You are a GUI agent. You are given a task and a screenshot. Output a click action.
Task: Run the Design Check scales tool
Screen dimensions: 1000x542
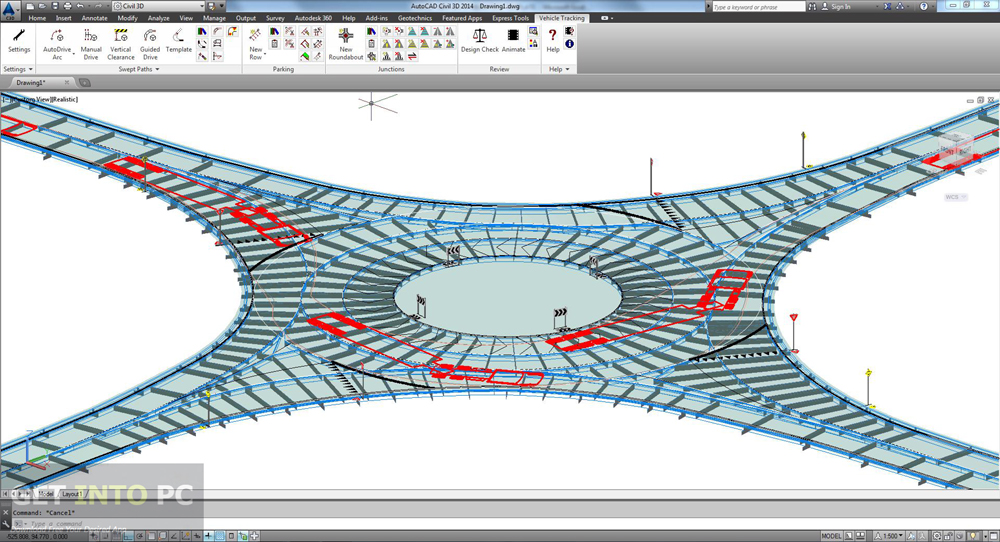pyautogui.click(x=480, y=40)
